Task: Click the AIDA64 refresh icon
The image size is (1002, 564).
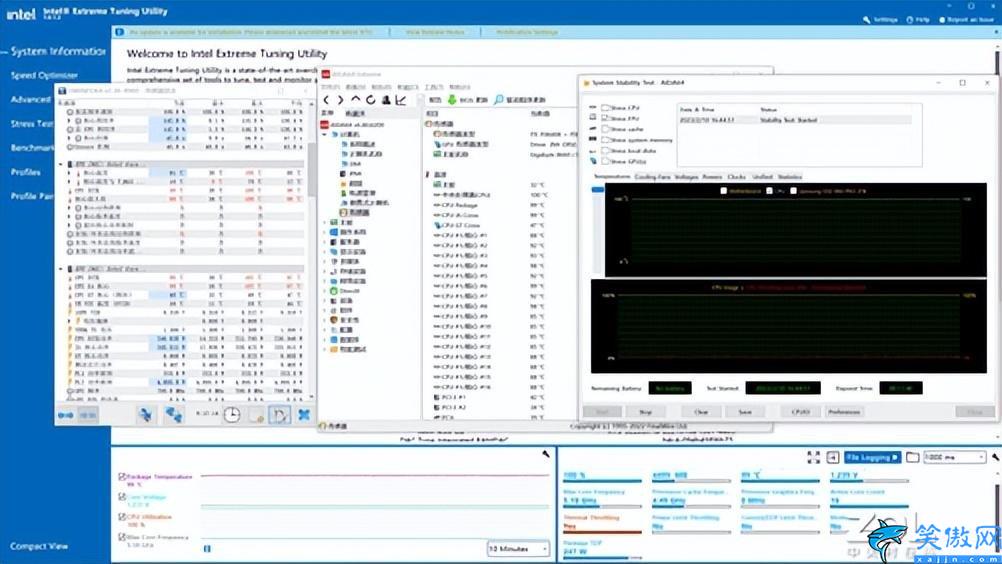Action: 371,100
